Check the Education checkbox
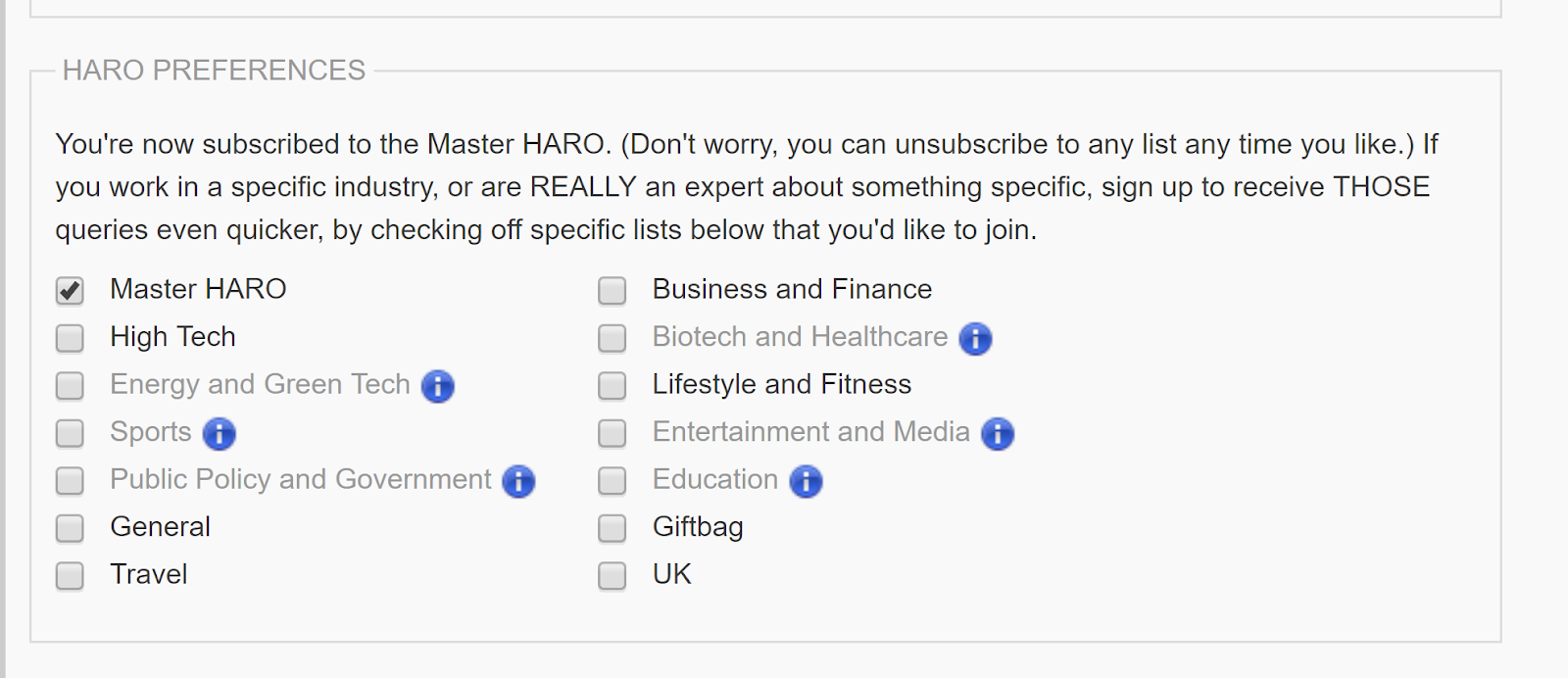The image size is (1568, 678). click(612, 481)
